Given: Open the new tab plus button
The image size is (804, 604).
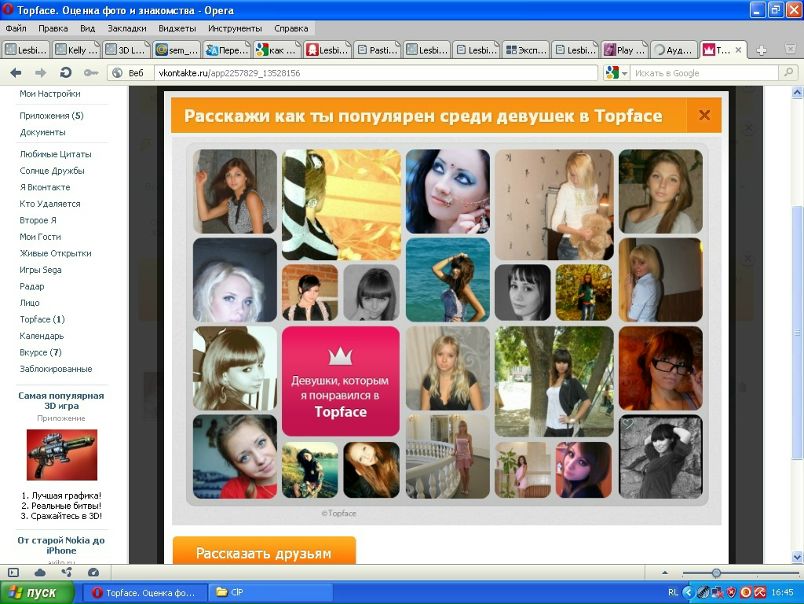Looking at the screenshot, I should click(x=762, y=50).
